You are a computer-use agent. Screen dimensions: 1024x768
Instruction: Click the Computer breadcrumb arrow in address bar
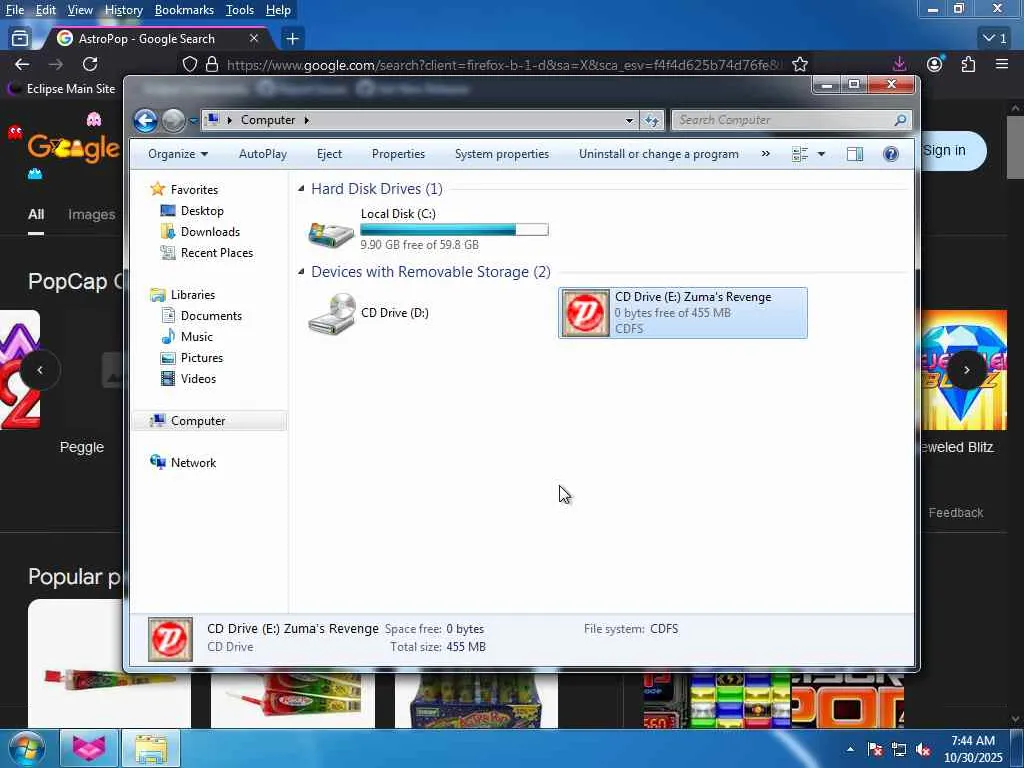click(x=306, y=120)
